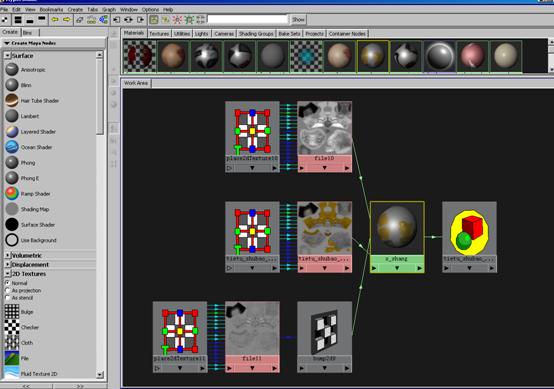Open center dropdown triangle on x_zhang node
554x389 pixels.
pyautogui.click(x=397, y=269)
